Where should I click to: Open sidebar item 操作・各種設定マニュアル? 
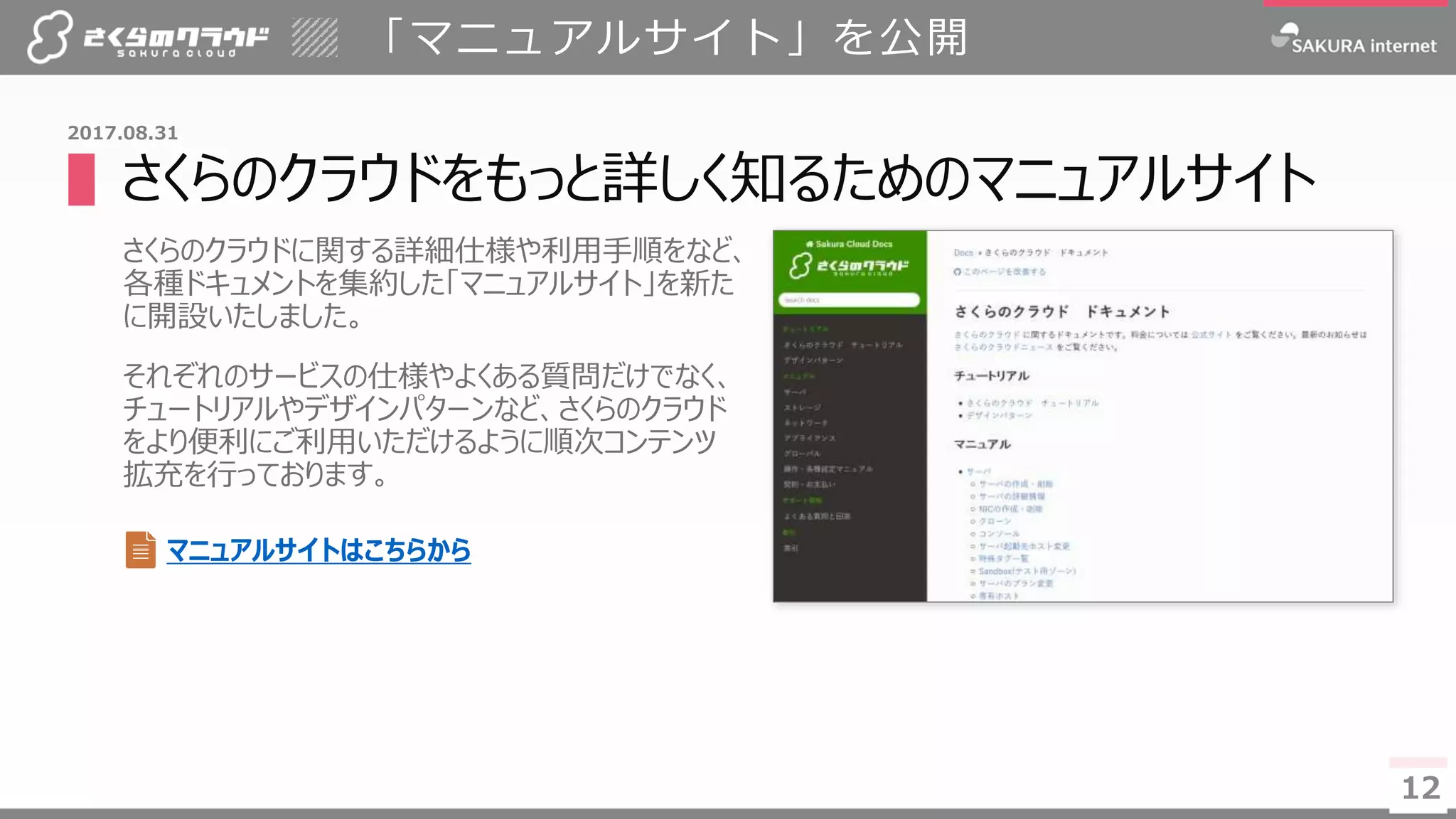coord(828,469)
